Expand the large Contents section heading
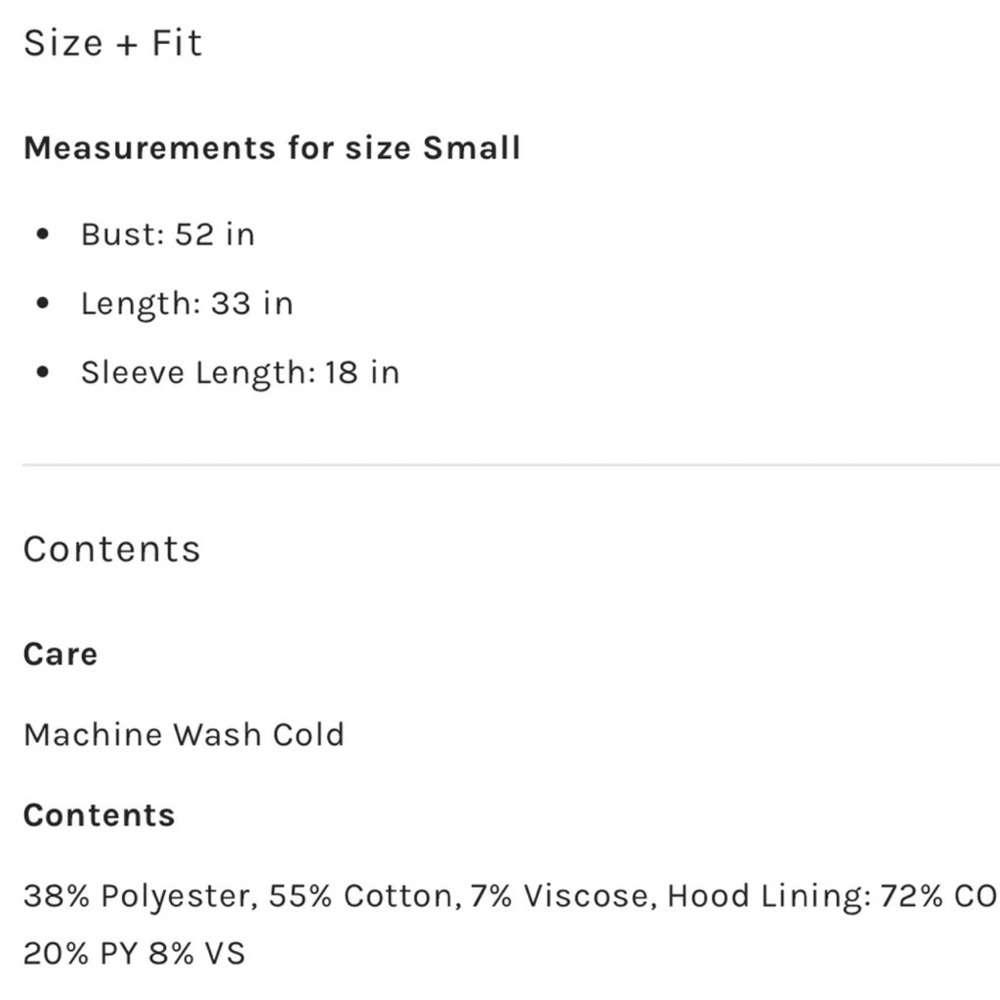 tap(112, 549)
